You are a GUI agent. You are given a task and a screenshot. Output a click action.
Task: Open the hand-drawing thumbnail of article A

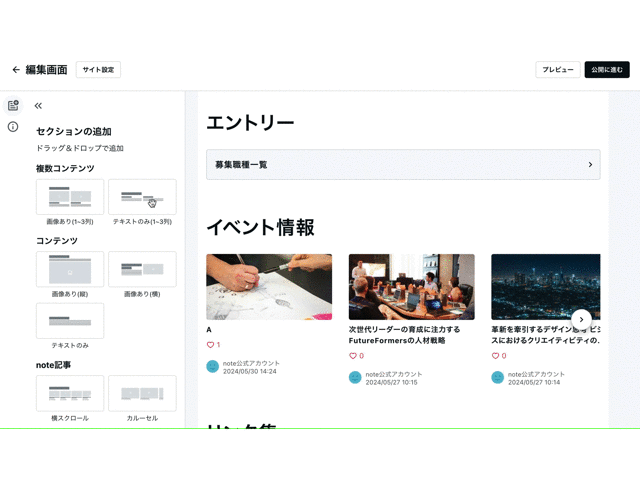(269, 287)
